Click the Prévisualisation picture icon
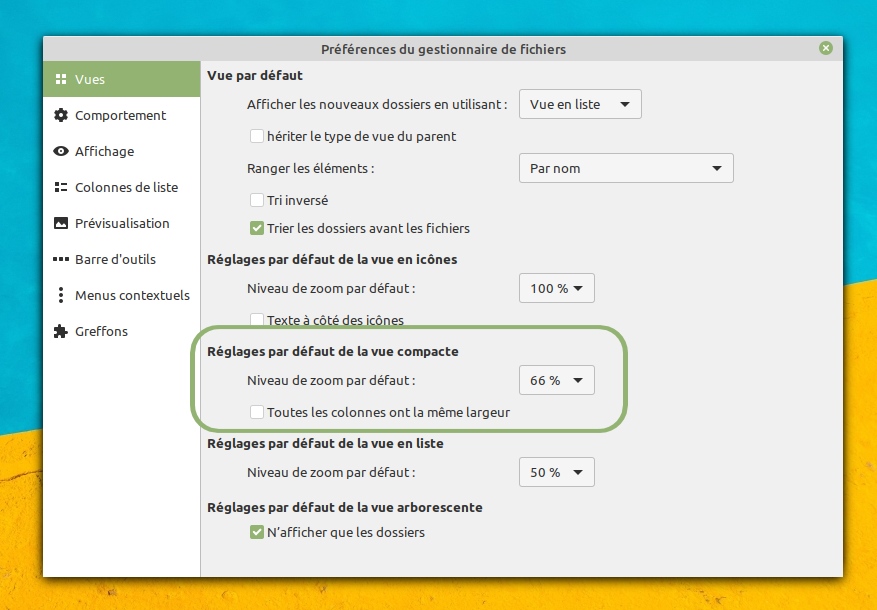 coord(61,224)
